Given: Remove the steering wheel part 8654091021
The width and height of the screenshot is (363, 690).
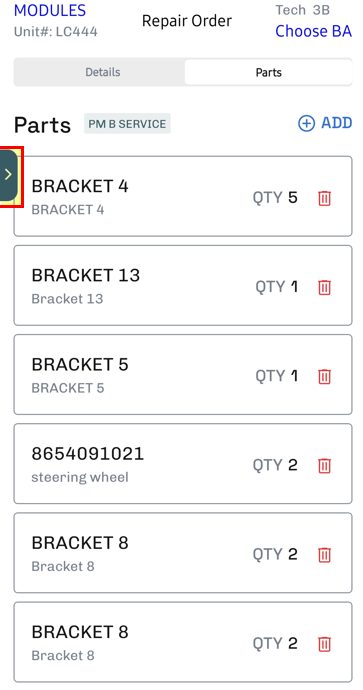Looking at the screenshot, I should (324, 465).
